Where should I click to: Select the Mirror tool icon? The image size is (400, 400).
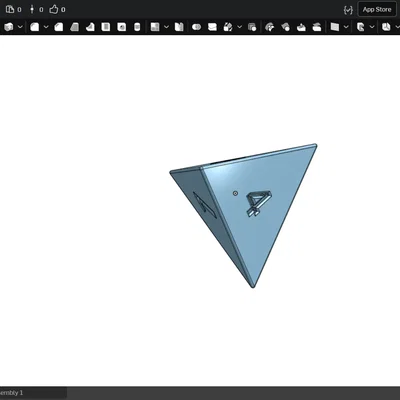coord(179,27)
